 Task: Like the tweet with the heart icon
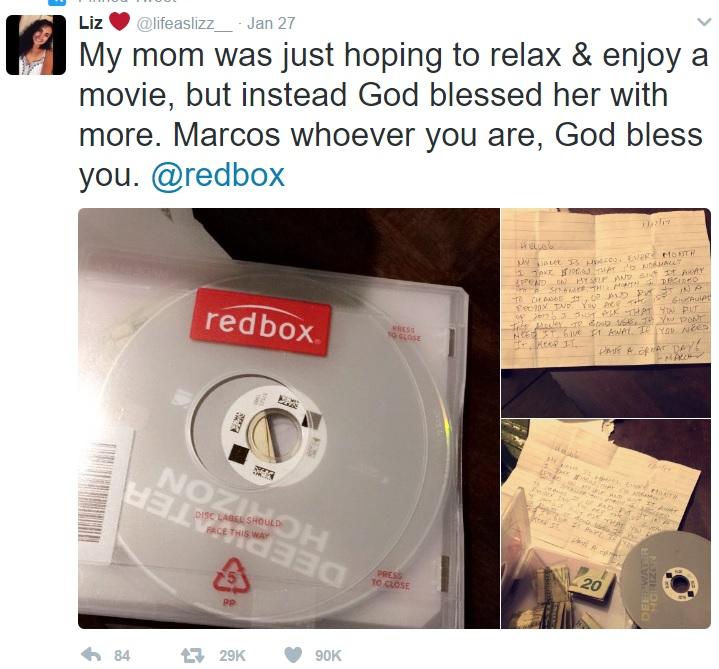(x=293, y=655)
